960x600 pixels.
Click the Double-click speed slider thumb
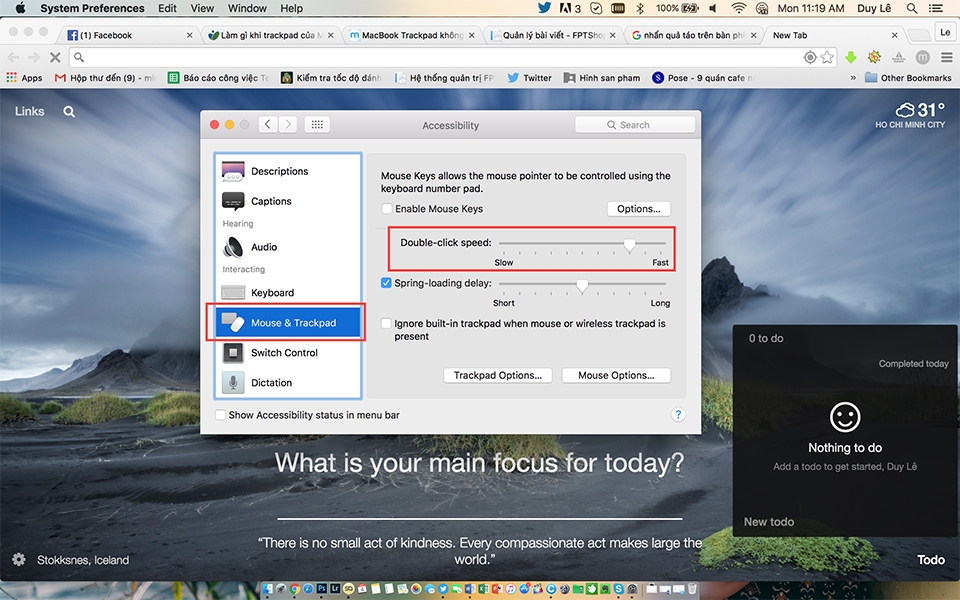pos(629,244)
